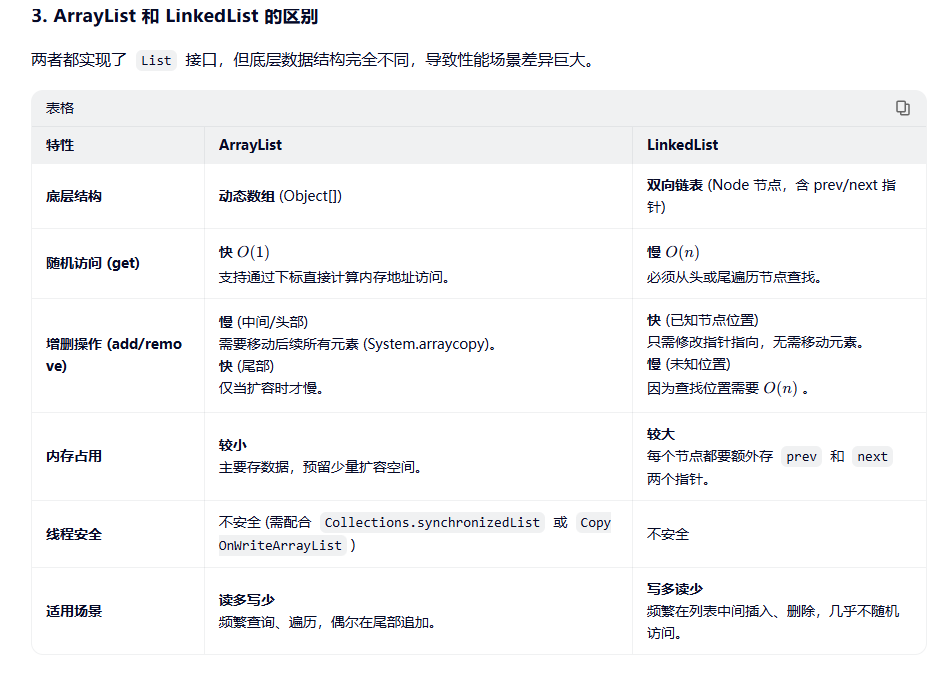Click the inline code 'next'

tap(872, 457)
